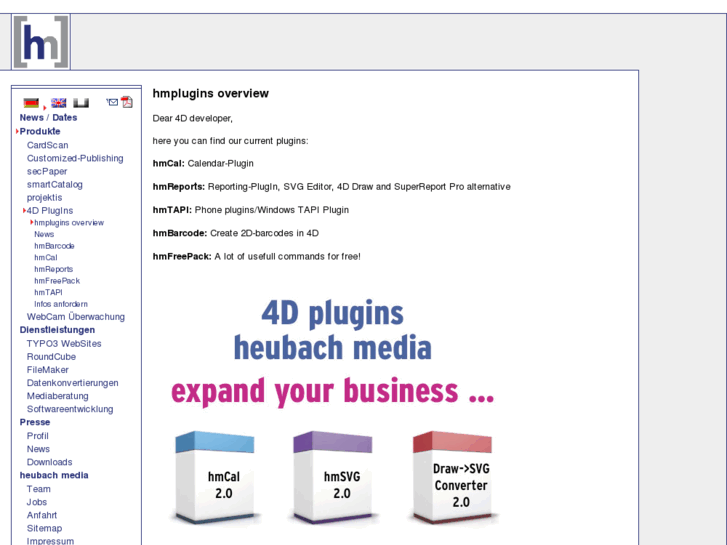
Task: Switch language with the UK flag
Action: click(58, 103)
